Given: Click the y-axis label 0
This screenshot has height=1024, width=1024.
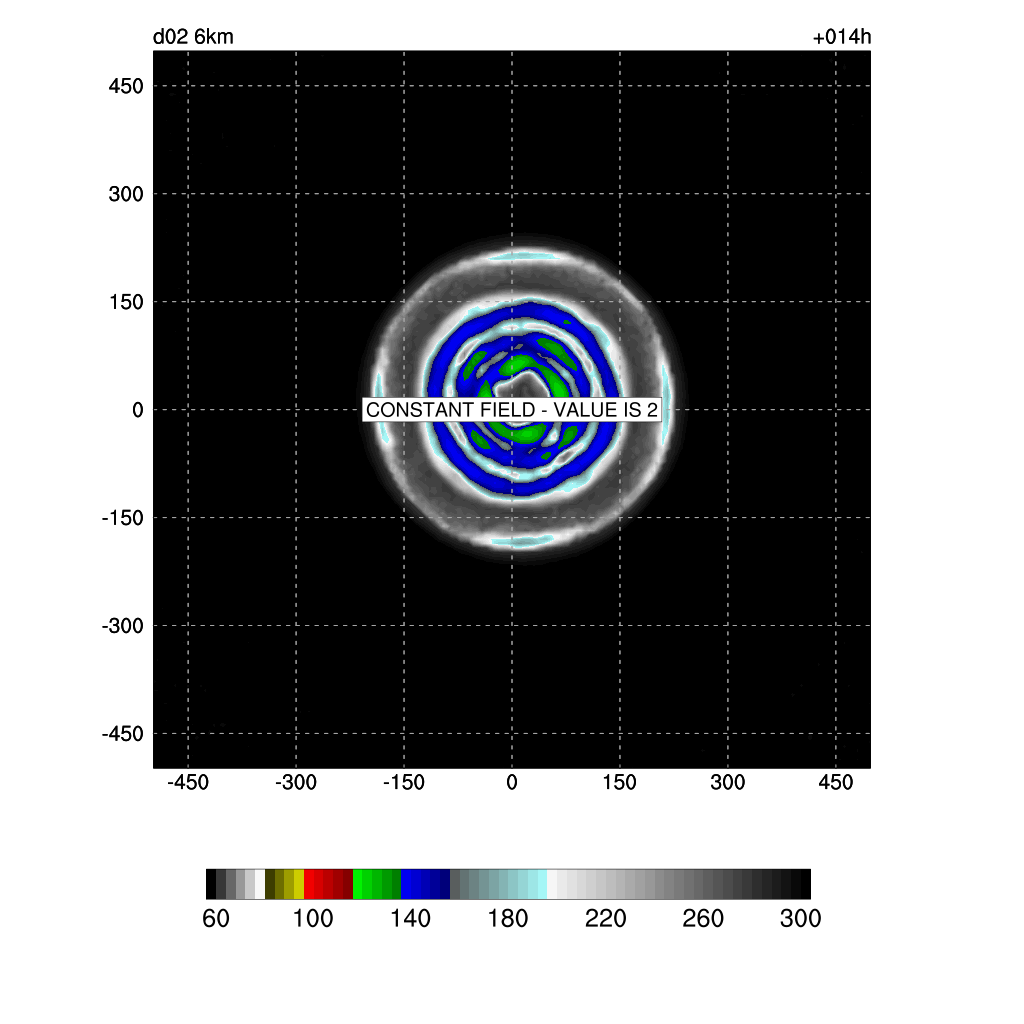Looking at the screenshot, I should coord(137,409).
